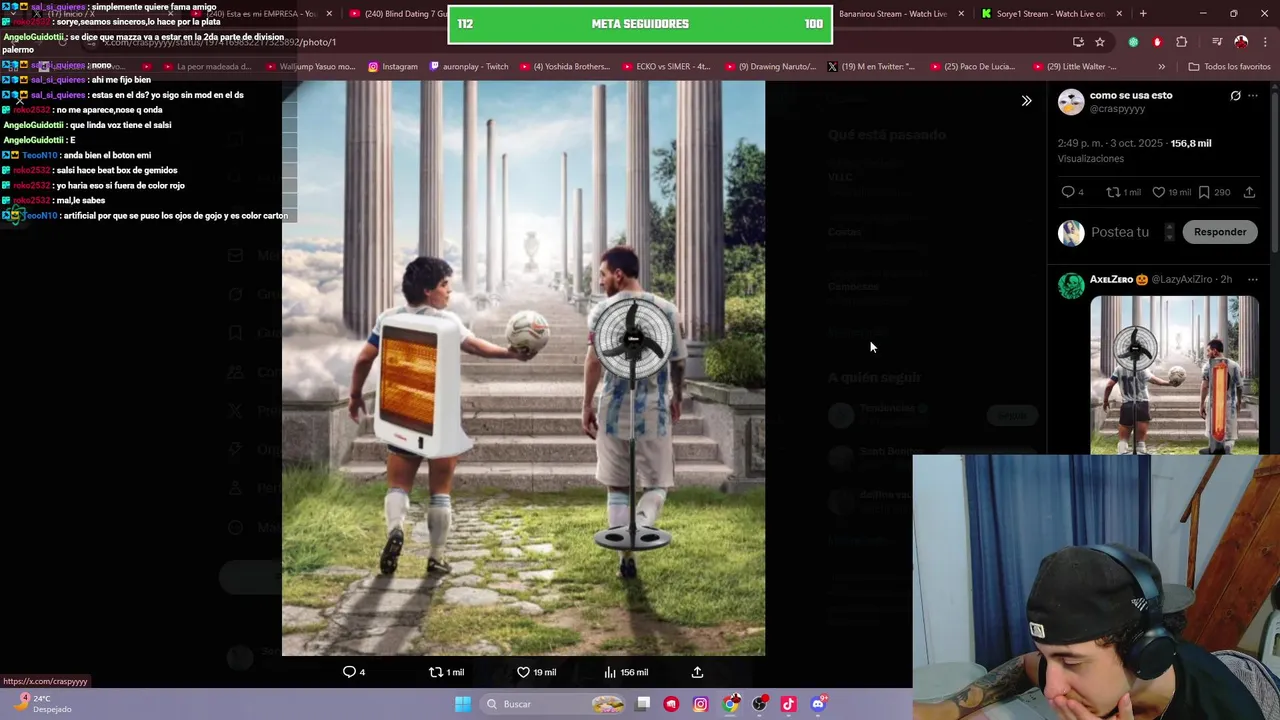Click the Grok icon next to craspyyyy's name
This screenshot has height=720, width=1280.
(x=1235, y=96)
